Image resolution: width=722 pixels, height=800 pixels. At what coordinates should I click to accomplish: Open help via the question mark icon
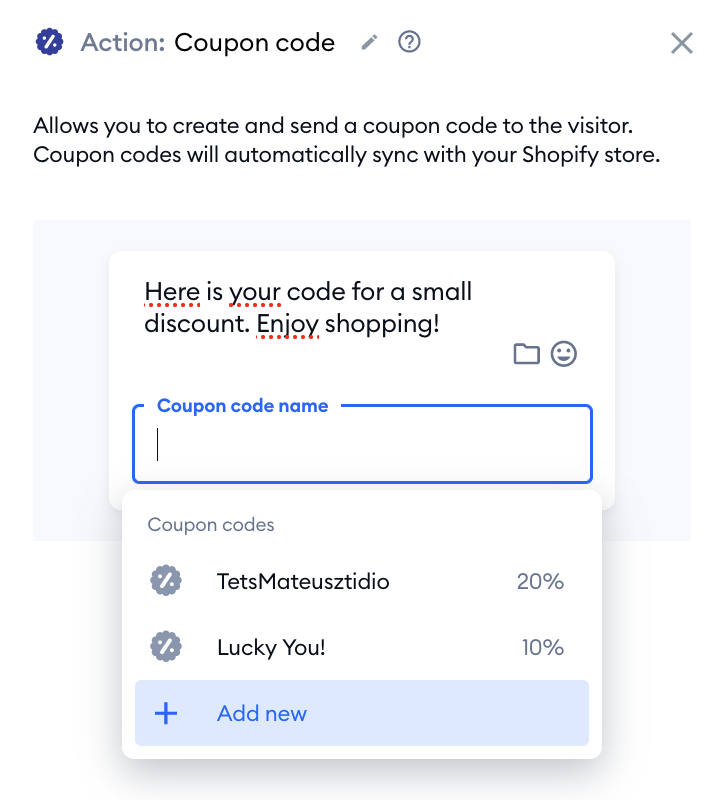pyautogui.click(x=409, y=42)
